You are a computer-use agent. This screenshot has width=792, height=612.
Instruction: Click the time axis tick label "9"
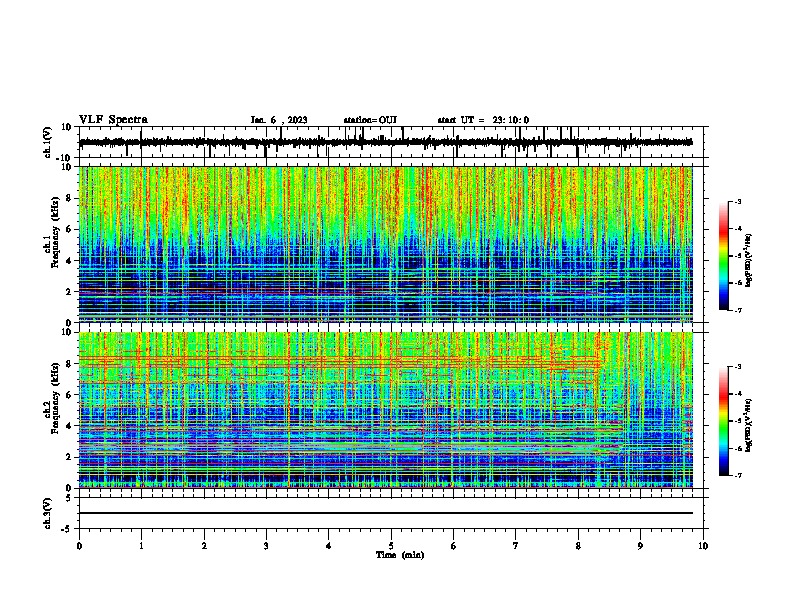640,546
